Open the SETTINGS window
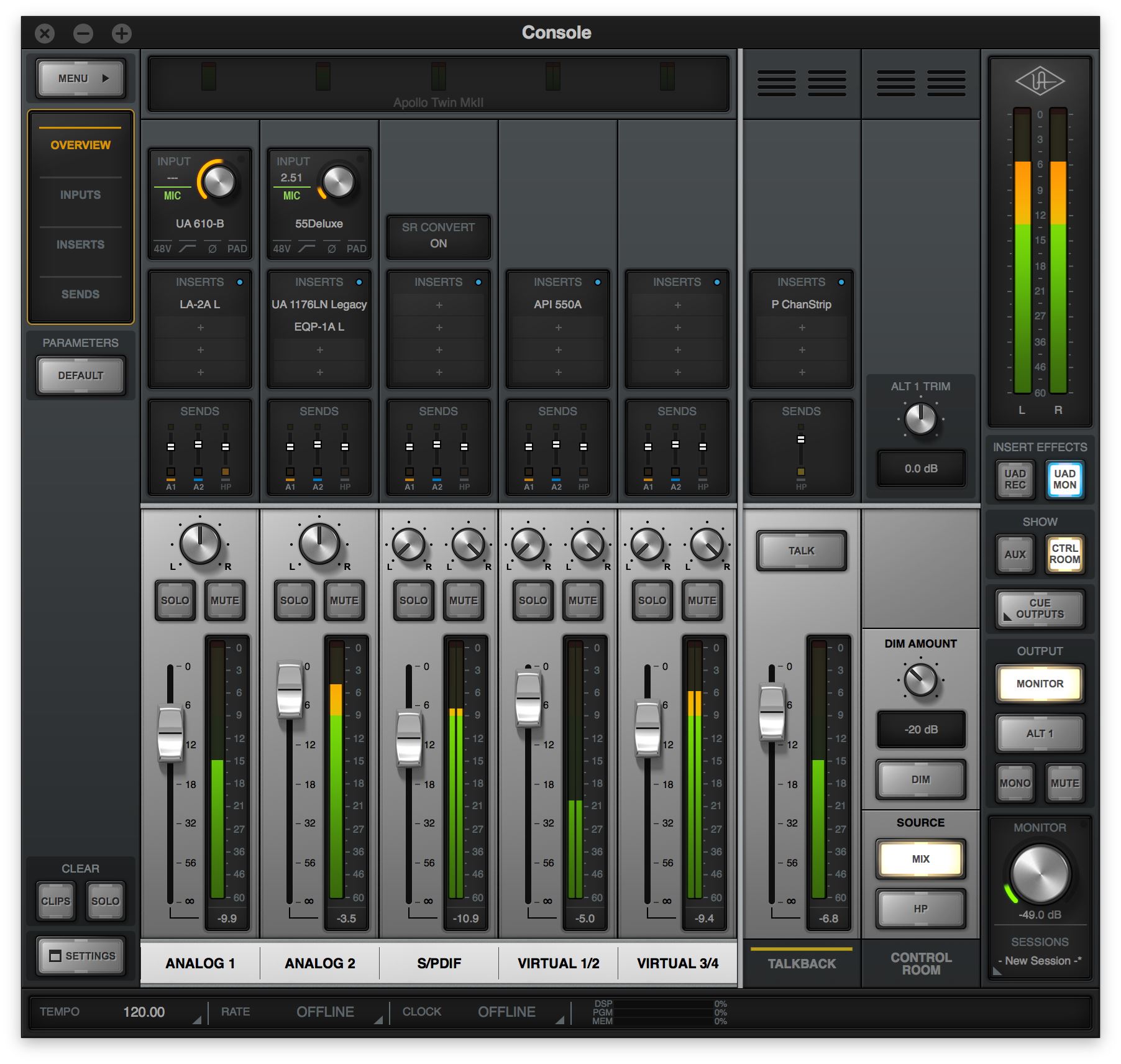Image resolution: width=1121 pixels, height=1064 pixels. pyautogui.click(x=81, y=956)
